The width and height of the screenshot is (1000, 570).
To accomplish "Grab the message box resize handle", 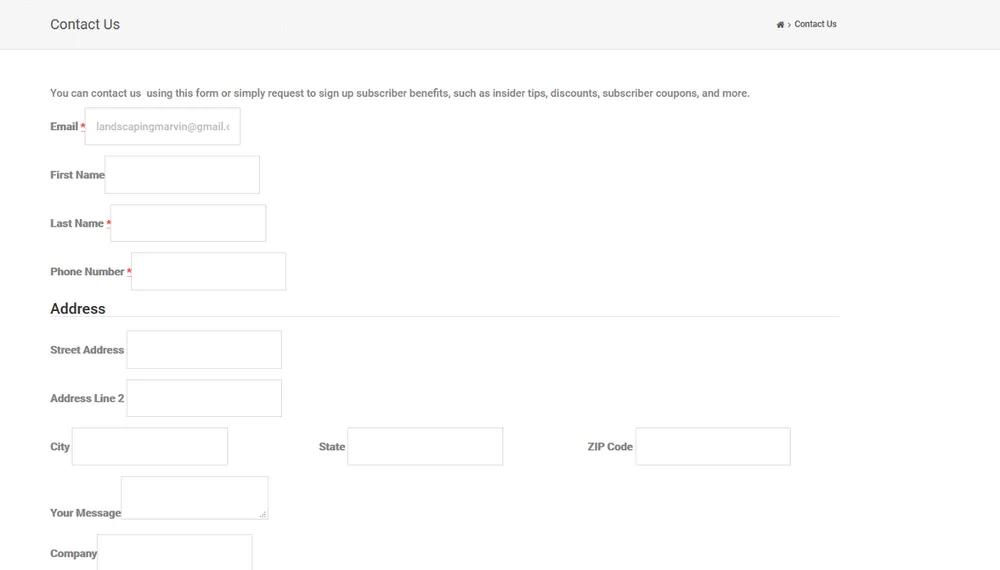I will (263, 514).
